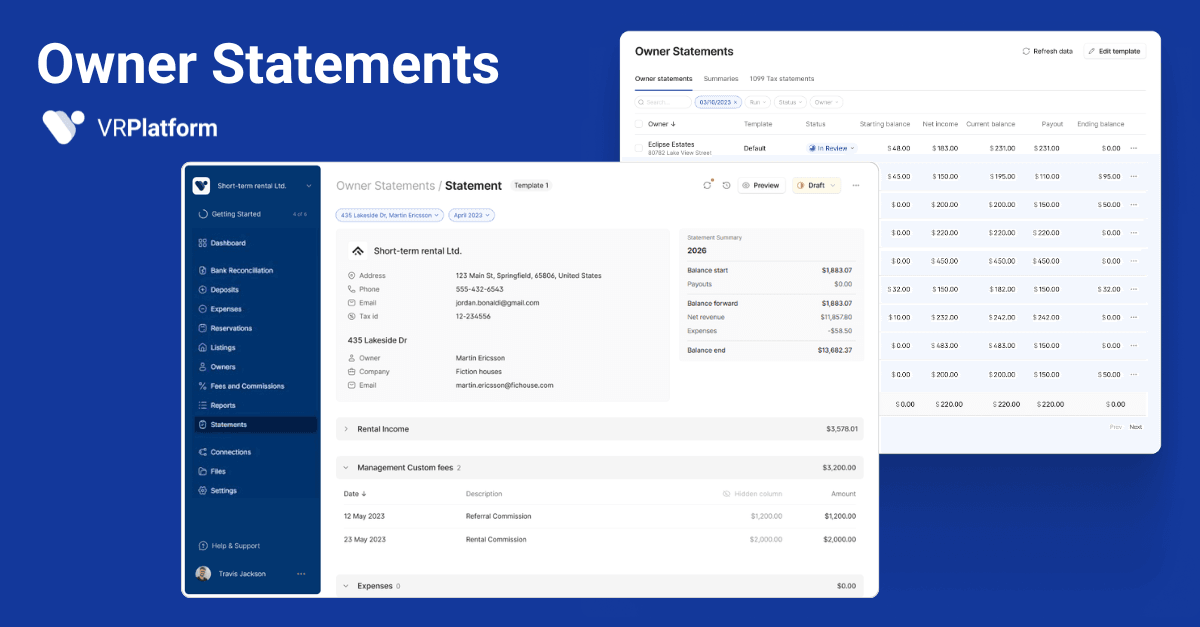Open the 1099 Tax statements tab
1200x627 pixels.
coord(782,79)
